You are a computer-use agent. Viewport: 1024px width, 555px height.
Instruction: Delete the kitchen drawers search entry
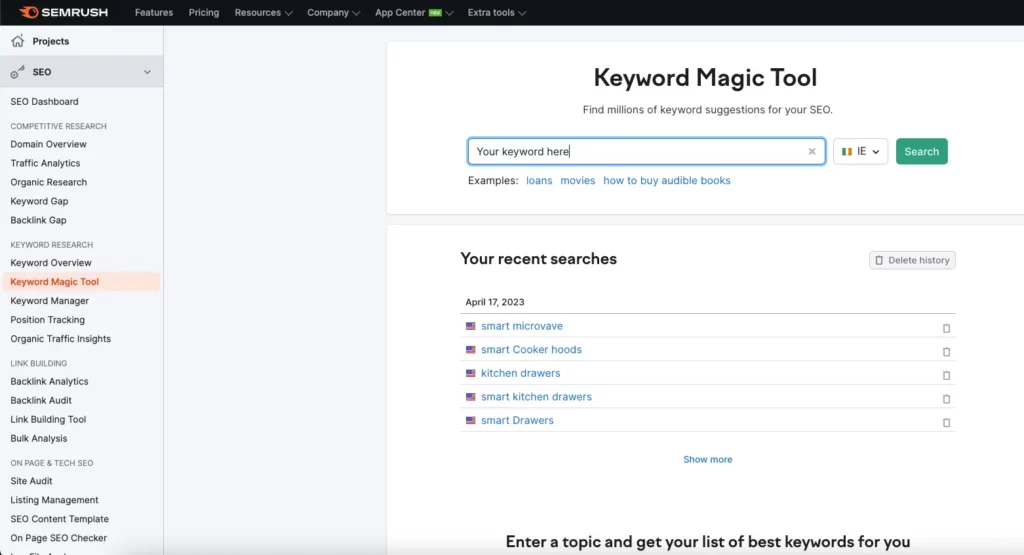point(946,375)
